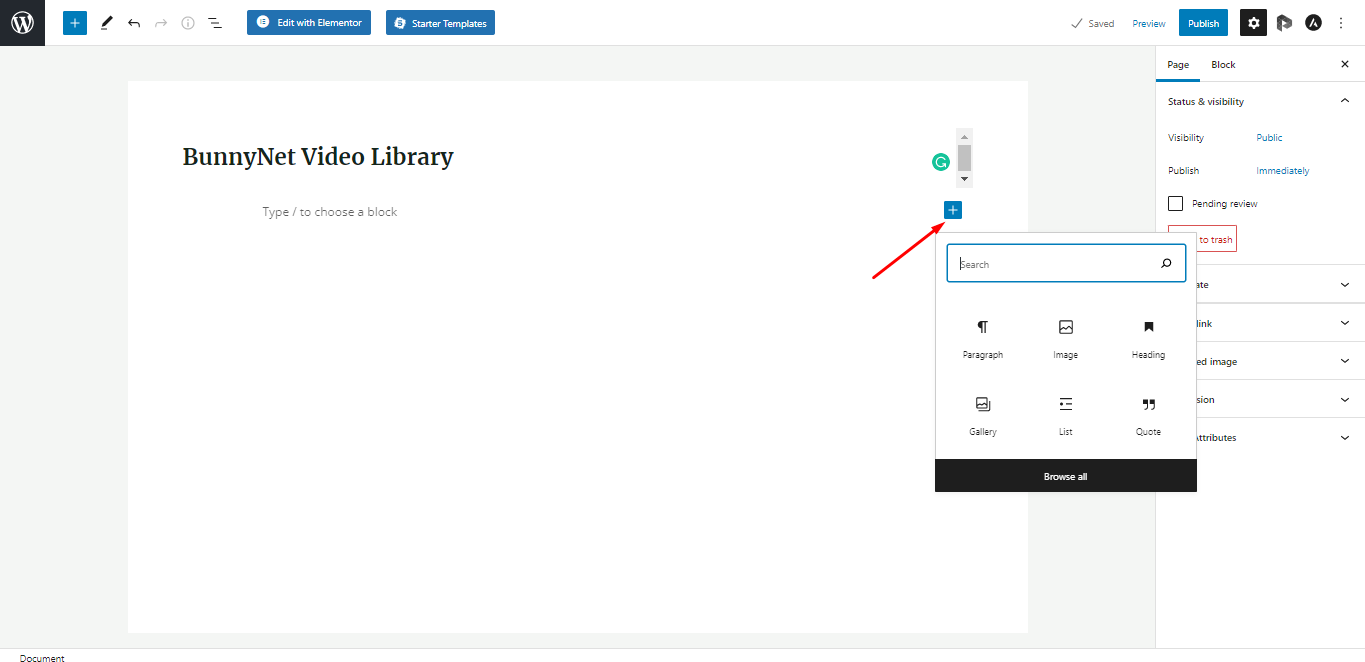Click the Grammarly icon in the editor

[x=940, y=162]
